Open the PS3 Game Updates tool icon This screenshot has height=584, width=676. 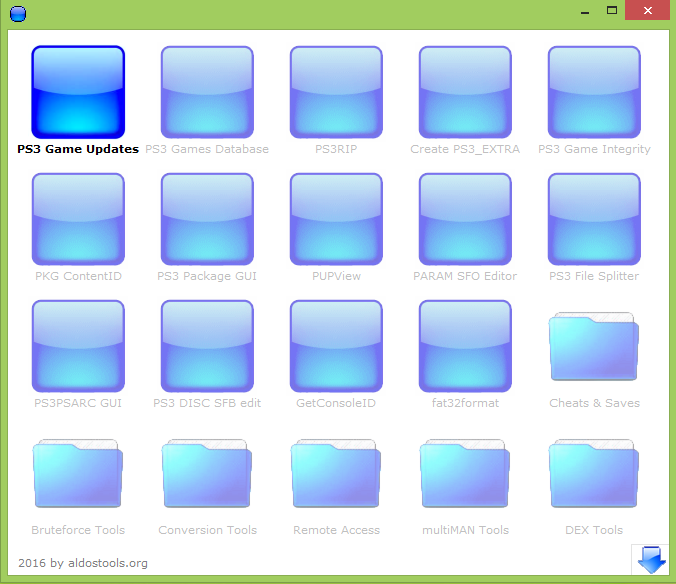(78, 92)
